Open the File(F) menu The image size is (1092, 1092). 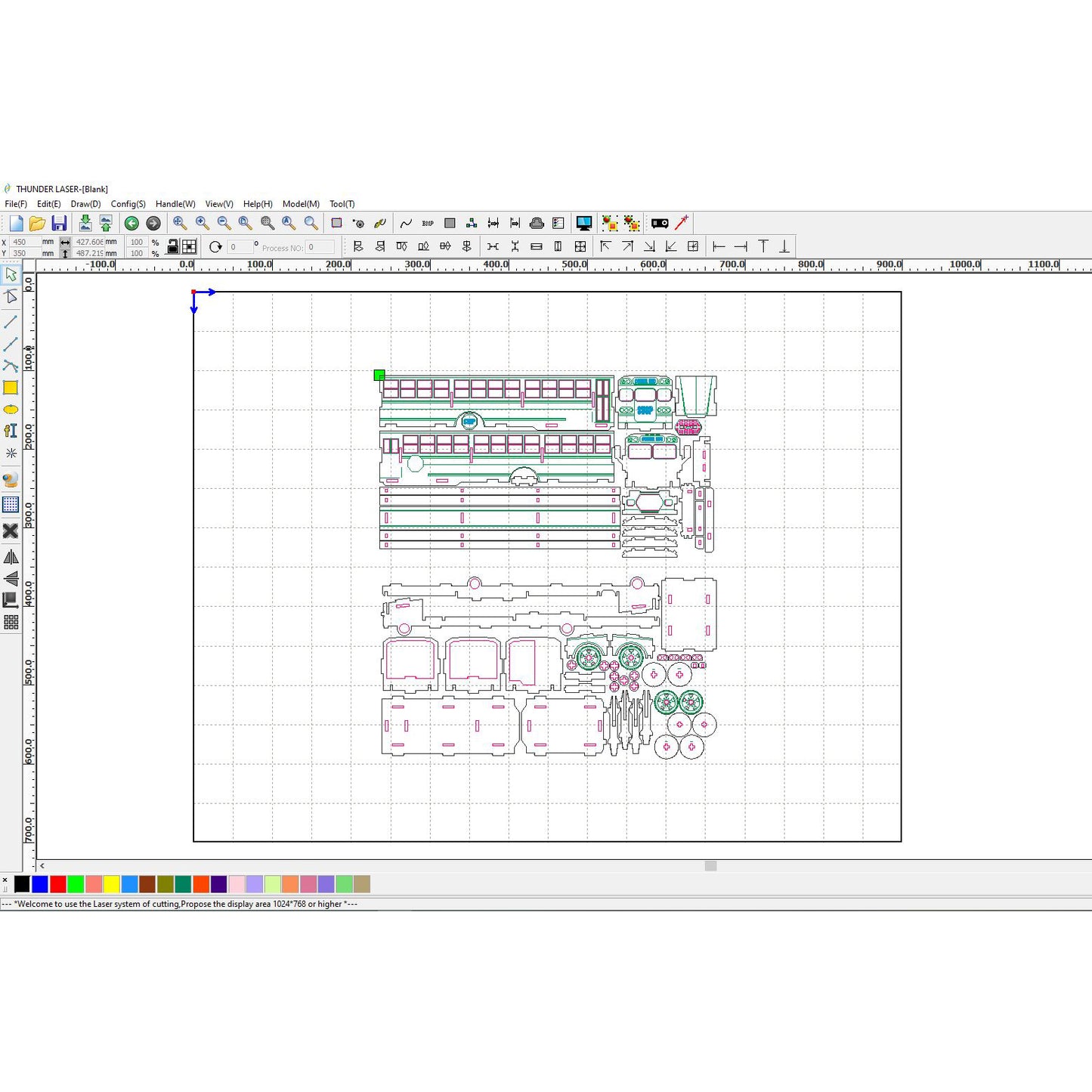[x=16, y=204]
